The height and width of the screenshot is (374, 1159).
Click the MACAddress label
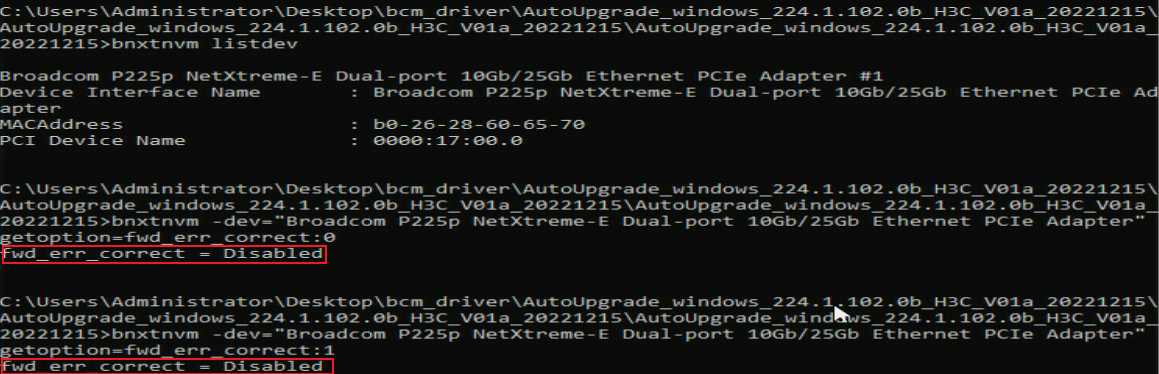pos(61,124)
